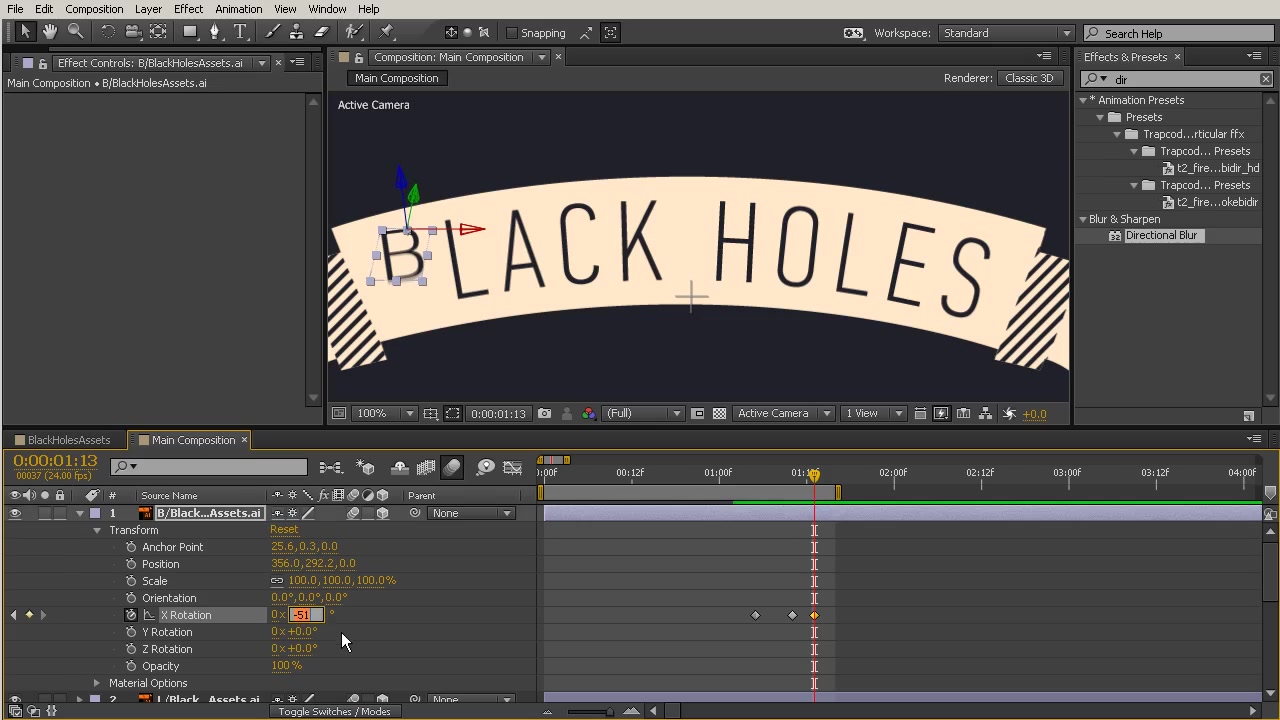
Task: Select the Hand tool
Action: pos(49,32)
